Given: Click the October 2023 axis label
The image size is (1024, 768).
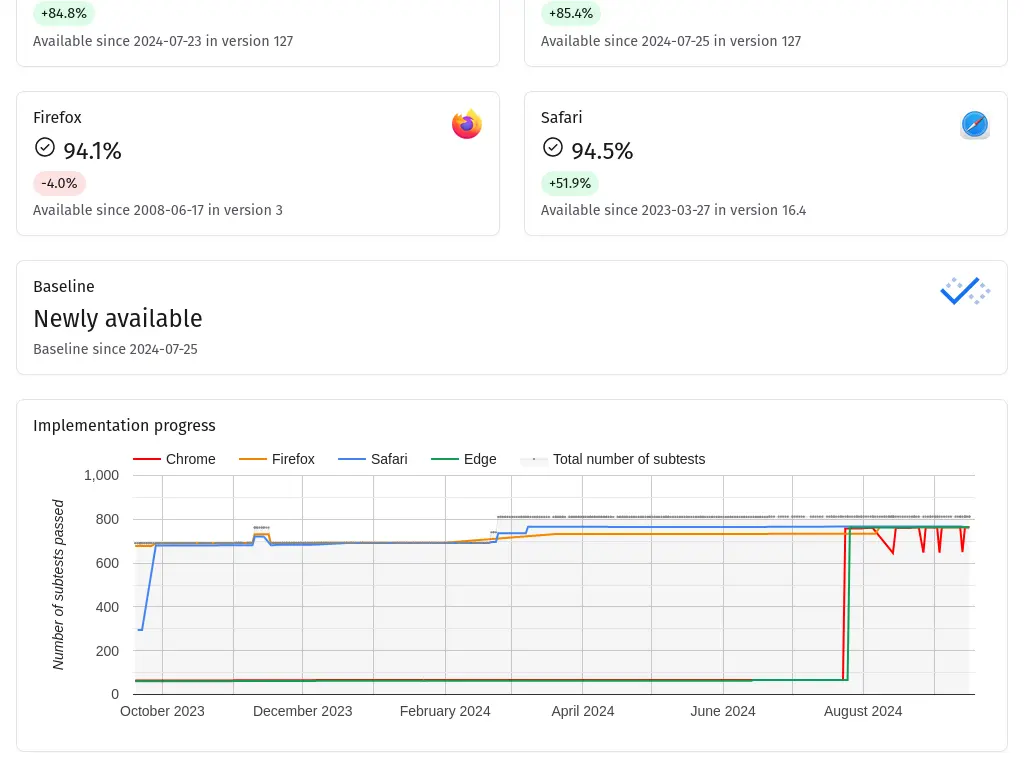Looking at the screenshot, I should tap(162, 711).
